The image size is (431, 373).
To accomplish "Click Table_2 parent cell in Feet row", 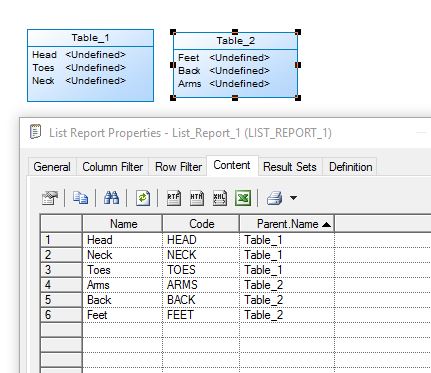I will (x=287, y=315).
